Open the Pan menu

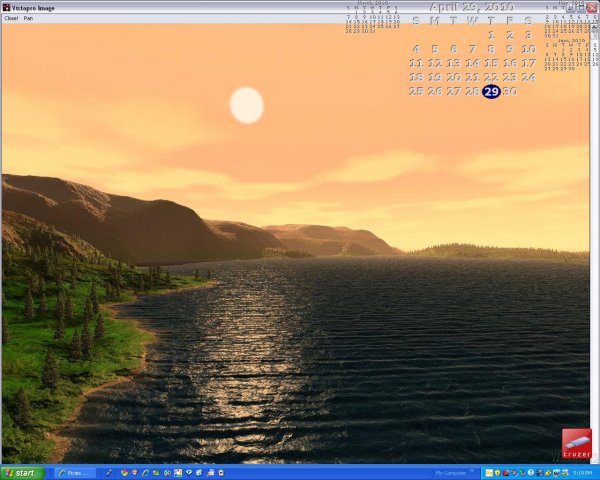[x=28, y=18]
